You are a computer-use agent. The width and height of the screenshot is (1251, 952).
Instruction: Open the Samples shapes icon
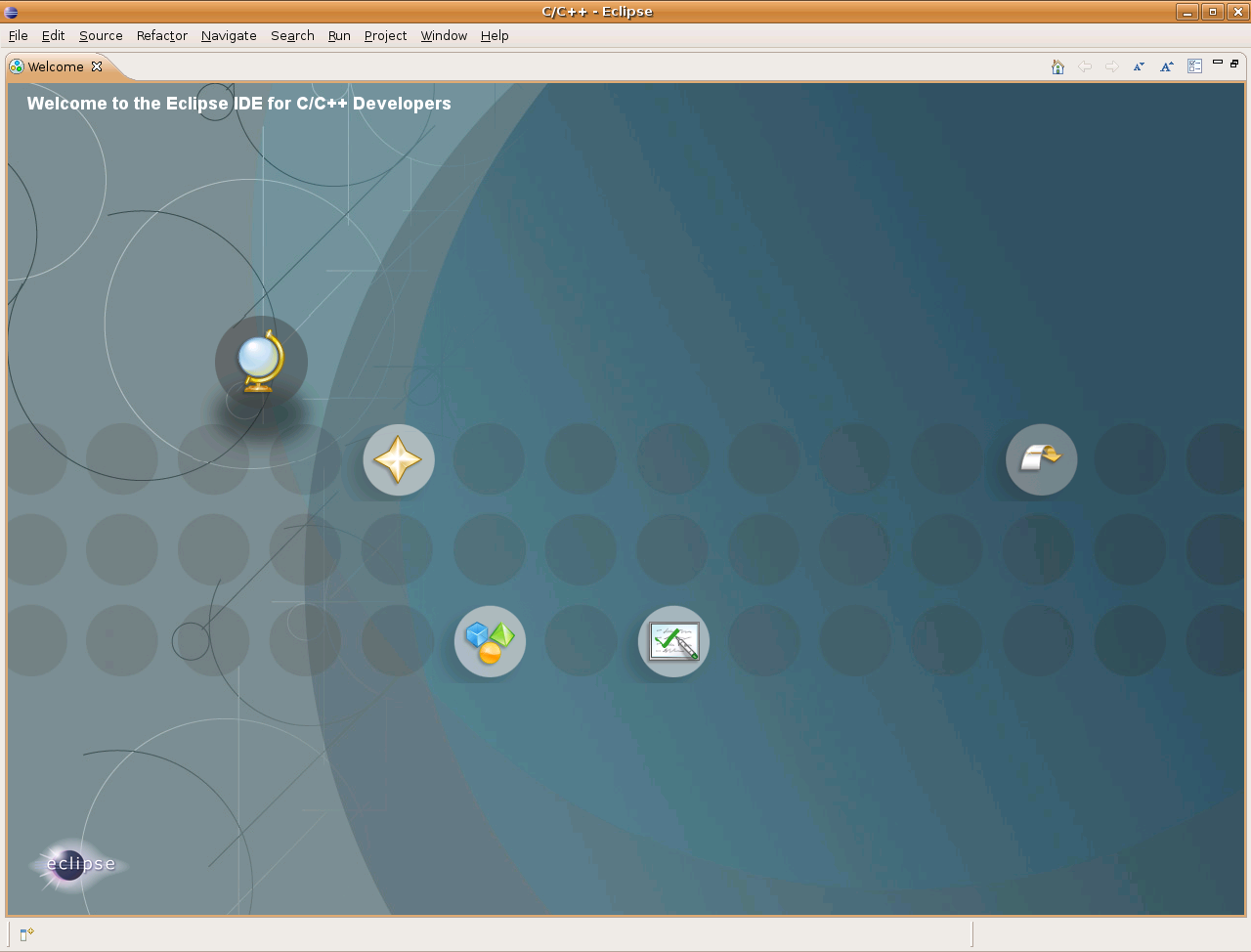click(x=490, y=642)
